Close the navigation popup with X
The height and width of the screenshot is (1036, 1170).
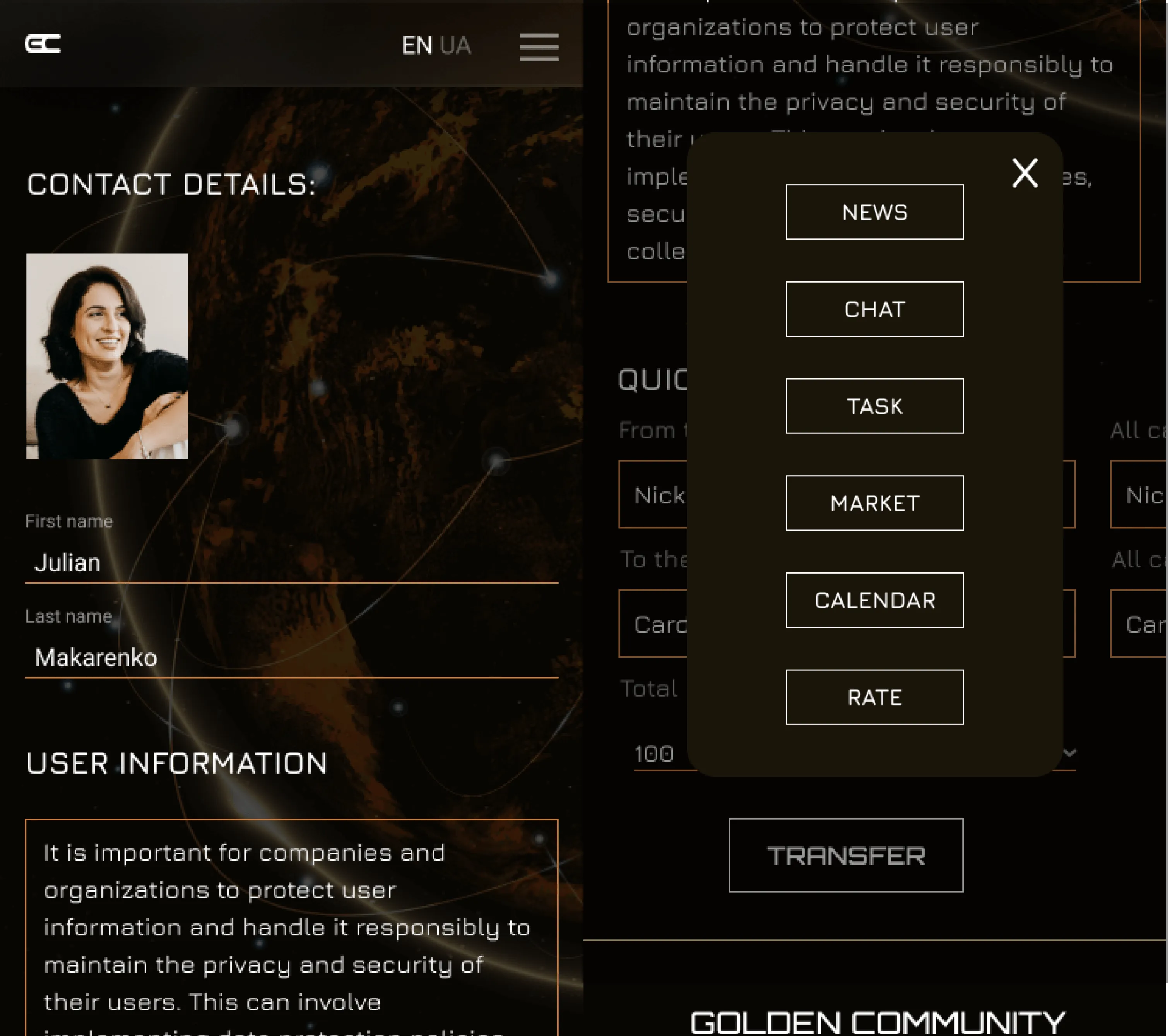click(1024, 172)
